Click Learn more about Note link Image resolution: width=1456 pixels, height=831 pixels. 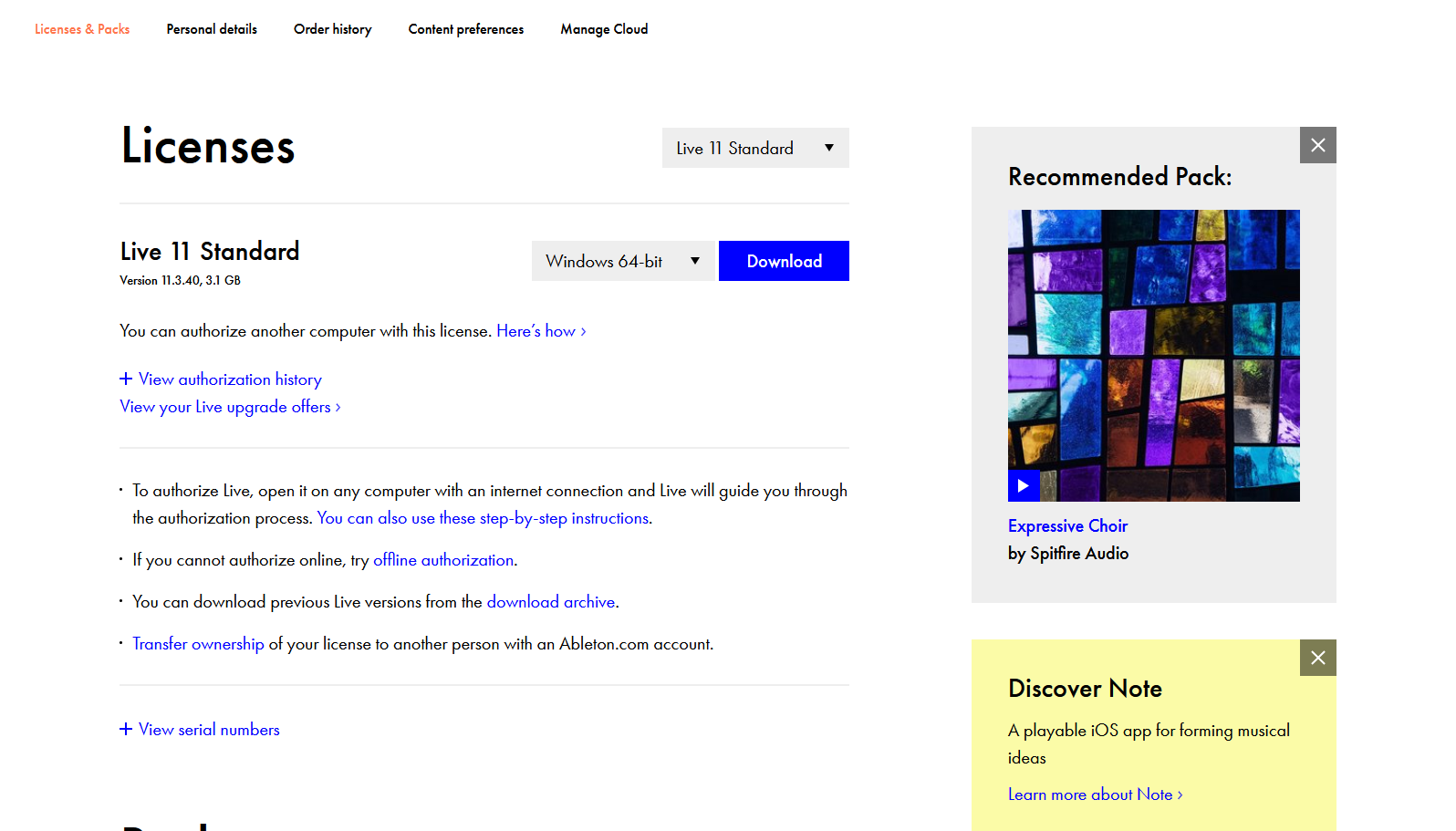pyautogui.click(x=1095, y=795)
